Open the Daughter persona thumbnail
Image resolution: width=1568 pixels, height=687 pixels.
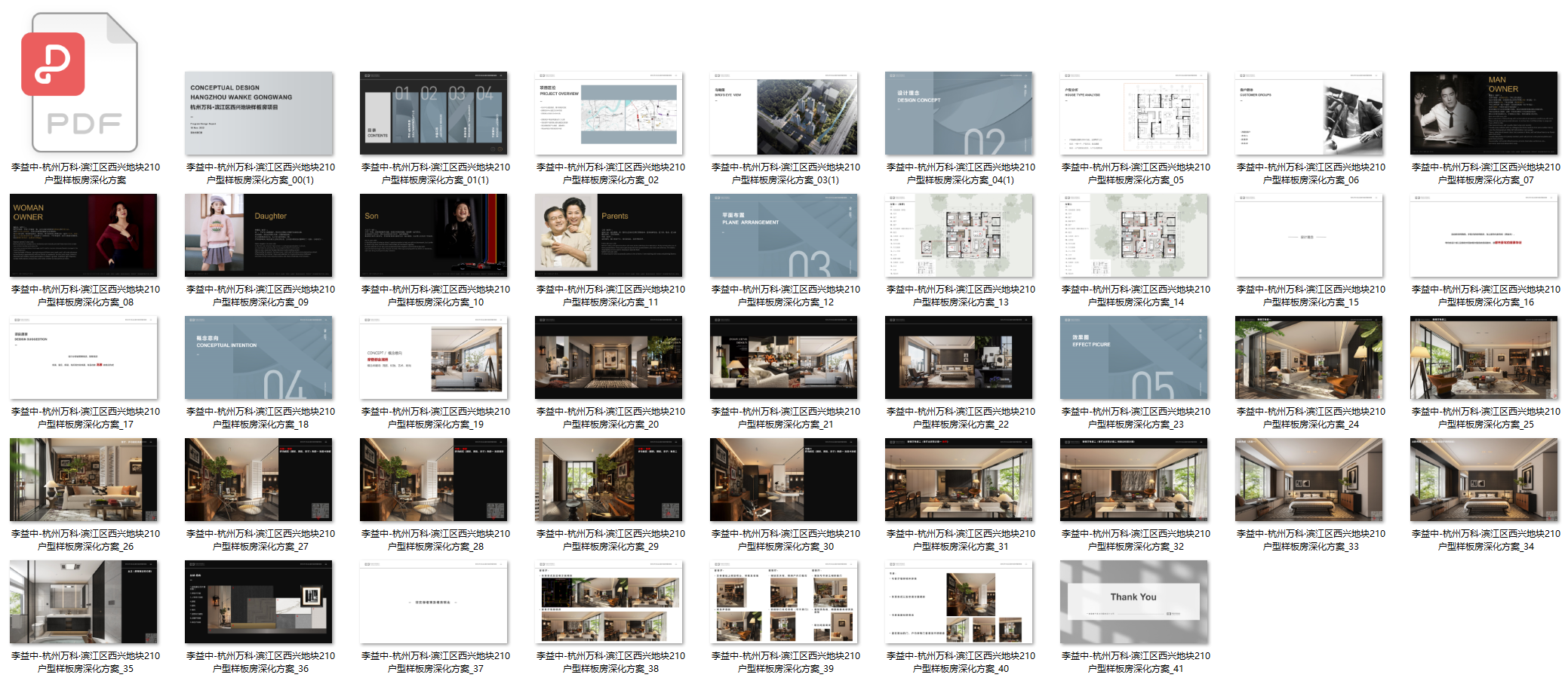(258, 235)
